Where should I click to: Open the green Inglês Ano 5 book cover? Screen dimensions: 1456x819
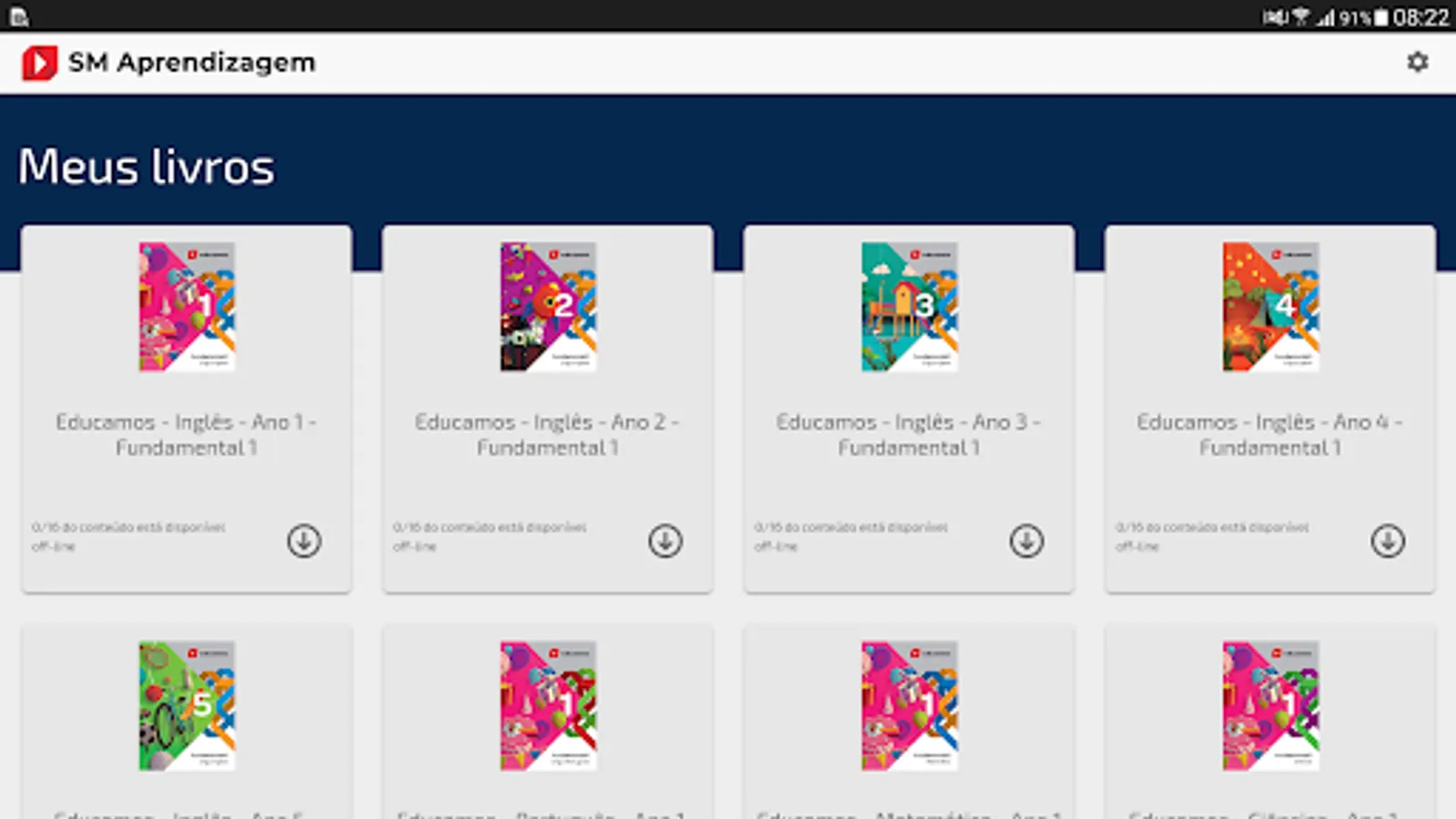click(187, 706)
